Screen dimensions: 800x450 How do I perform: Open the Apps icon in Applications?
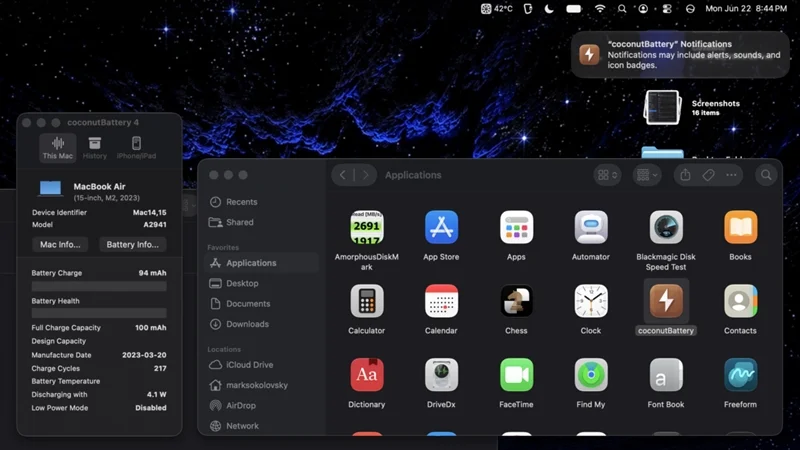pos(516,227)
